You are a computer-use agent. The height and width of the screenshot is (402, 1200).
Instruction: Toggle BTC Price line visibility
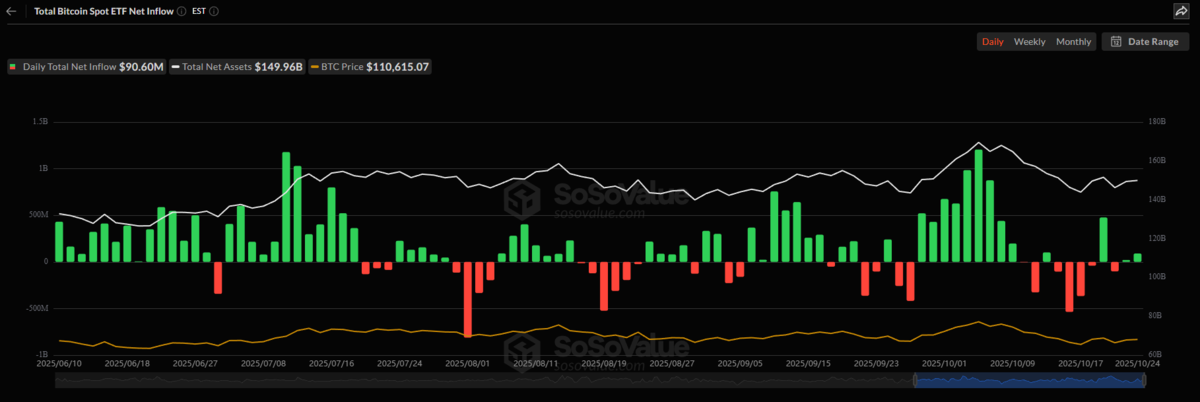tap(370, 66)
